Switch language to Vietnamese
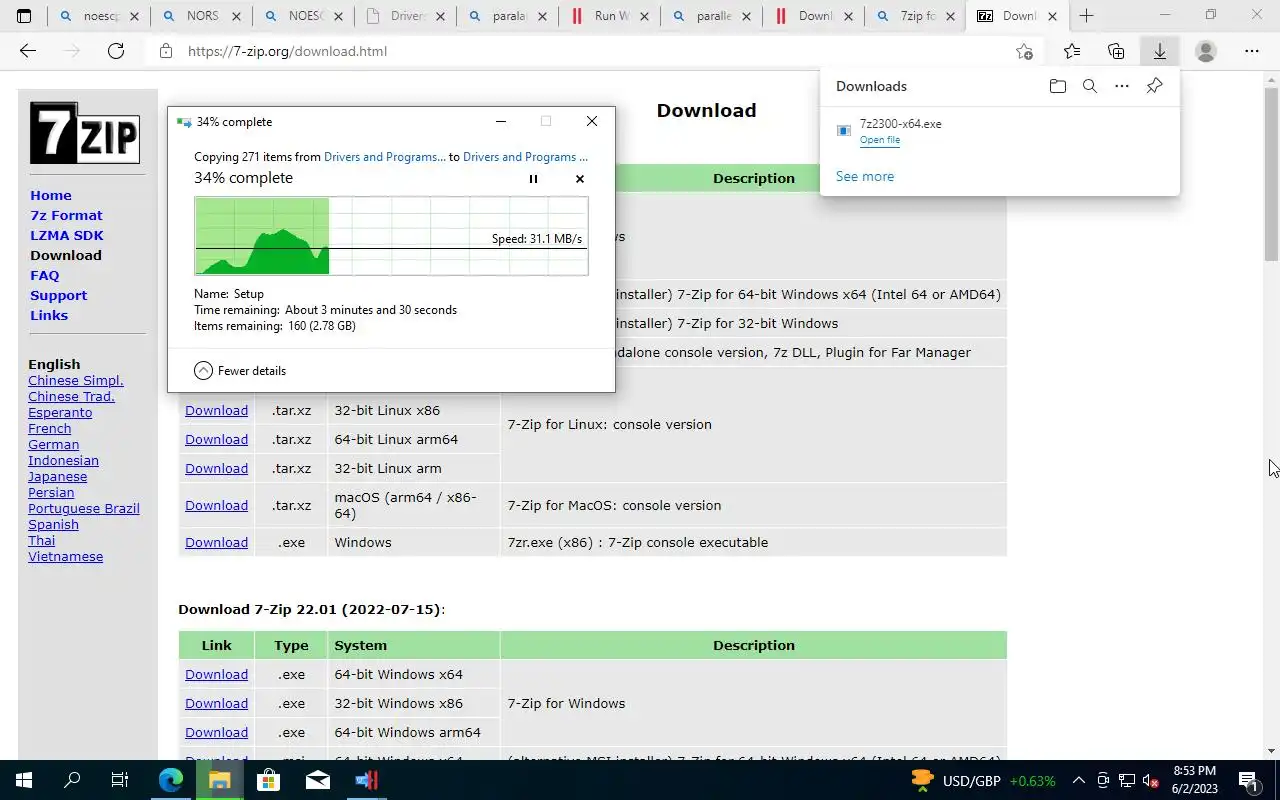This screenshot has width=1280, height=800. [66, 556]
